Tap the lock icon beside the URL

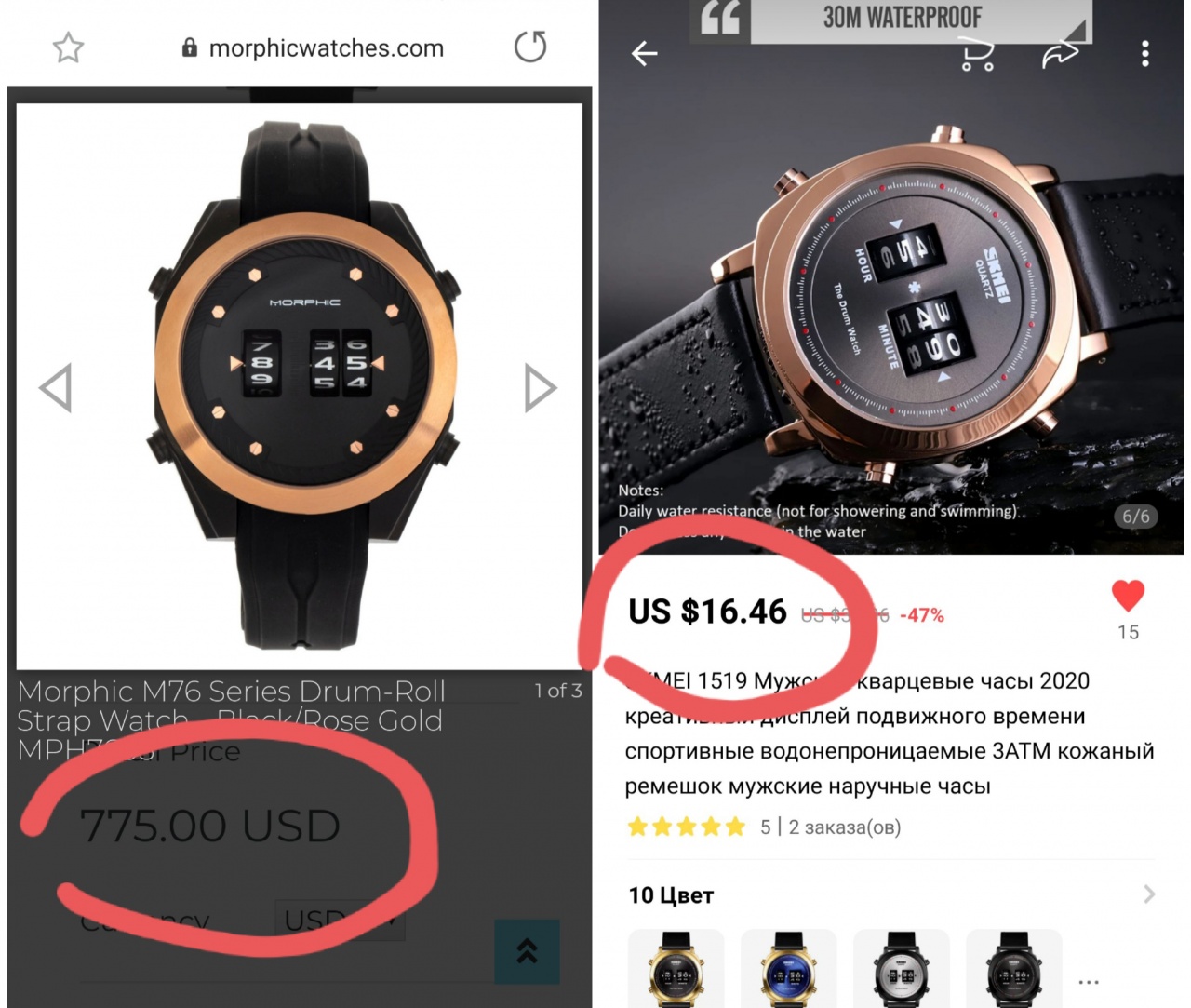(190, 47)
